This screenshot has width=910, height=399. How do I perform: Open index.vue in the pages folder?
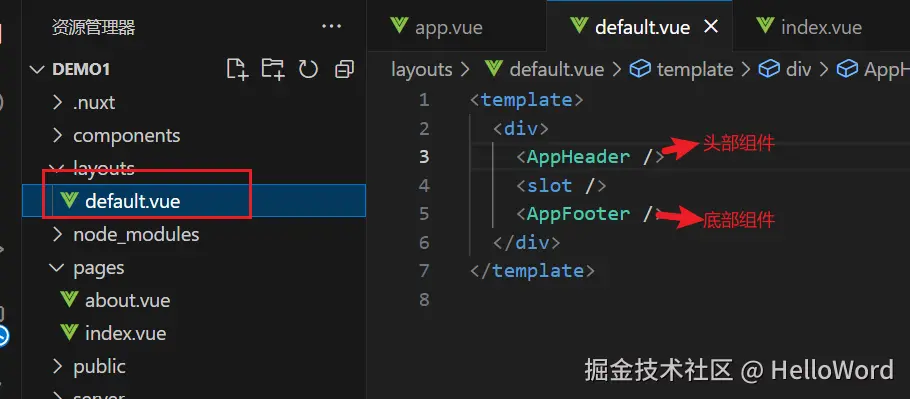194,333
